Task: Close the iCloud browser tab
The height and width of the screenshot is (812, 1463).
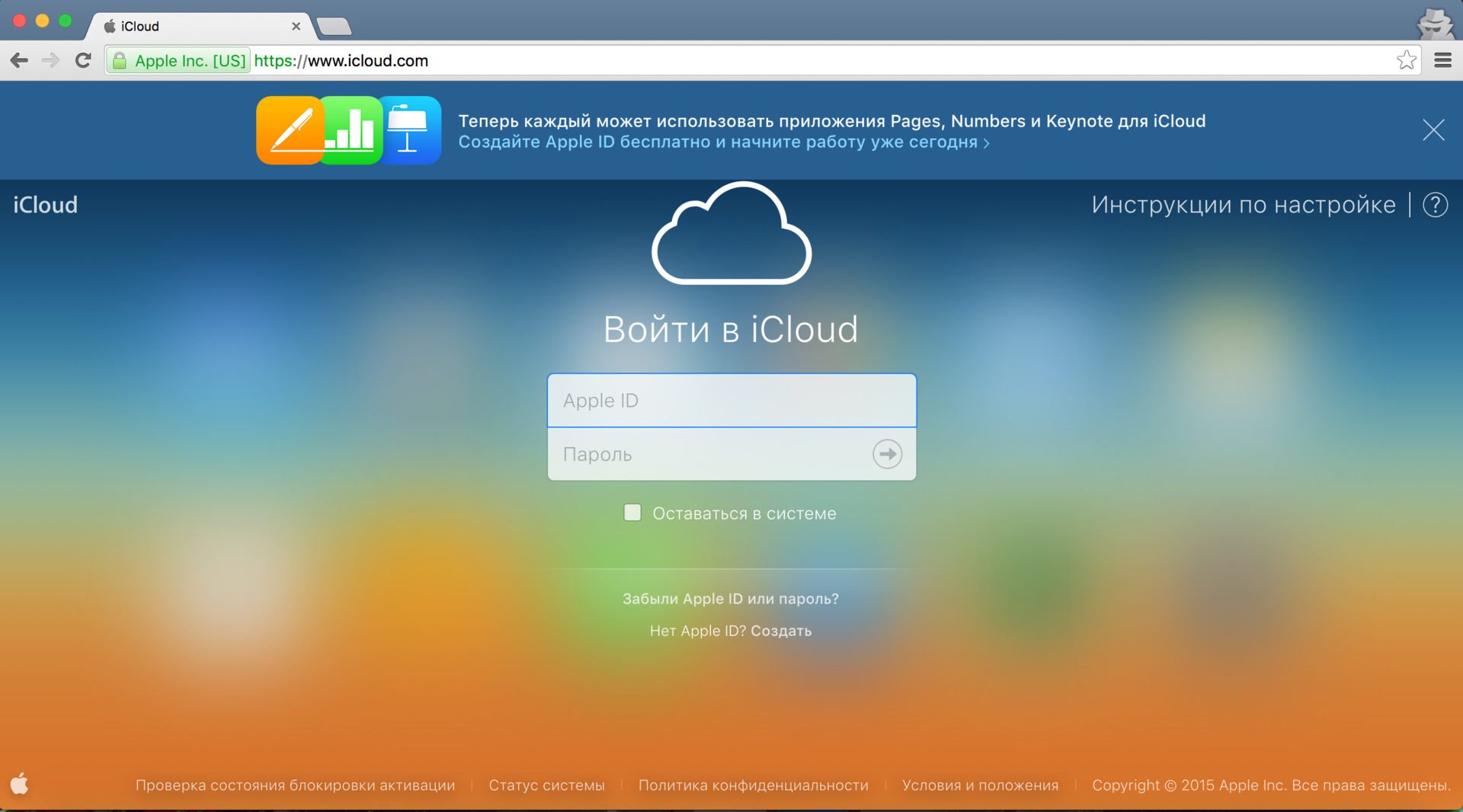Action: pos(296,26)
